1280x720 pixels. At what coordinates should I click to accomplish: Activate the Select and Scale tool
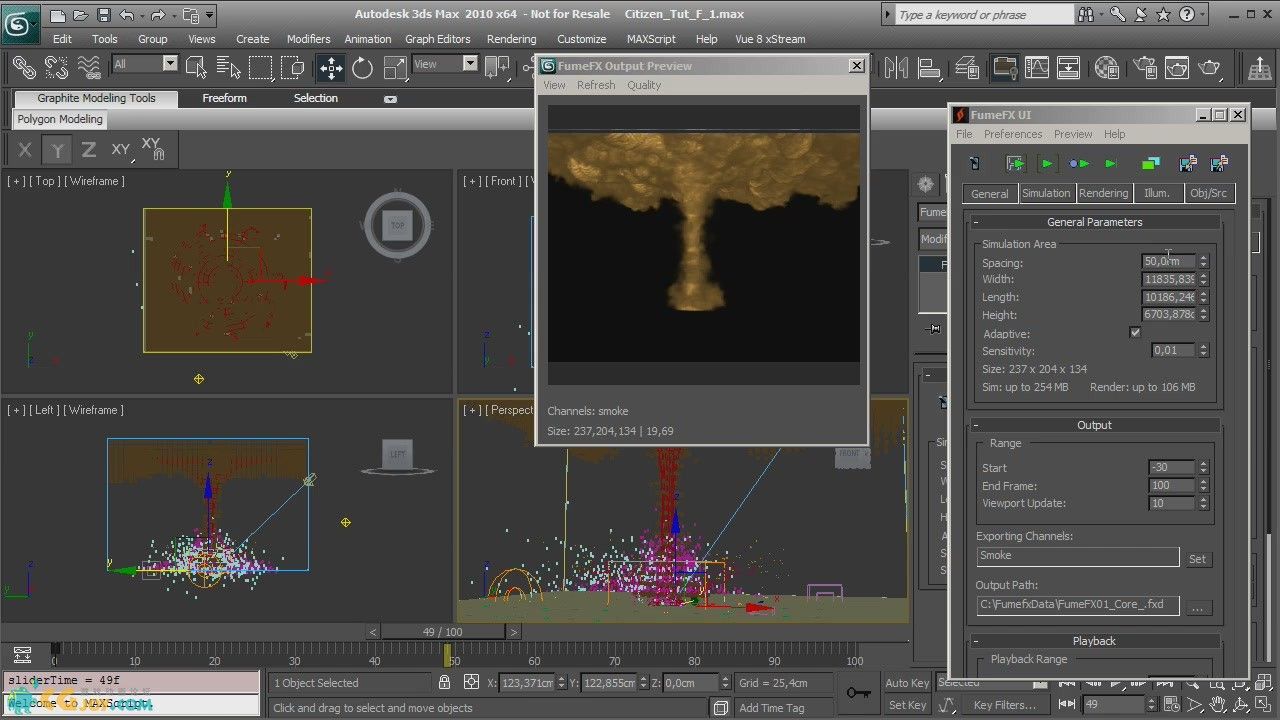(394, 67)
